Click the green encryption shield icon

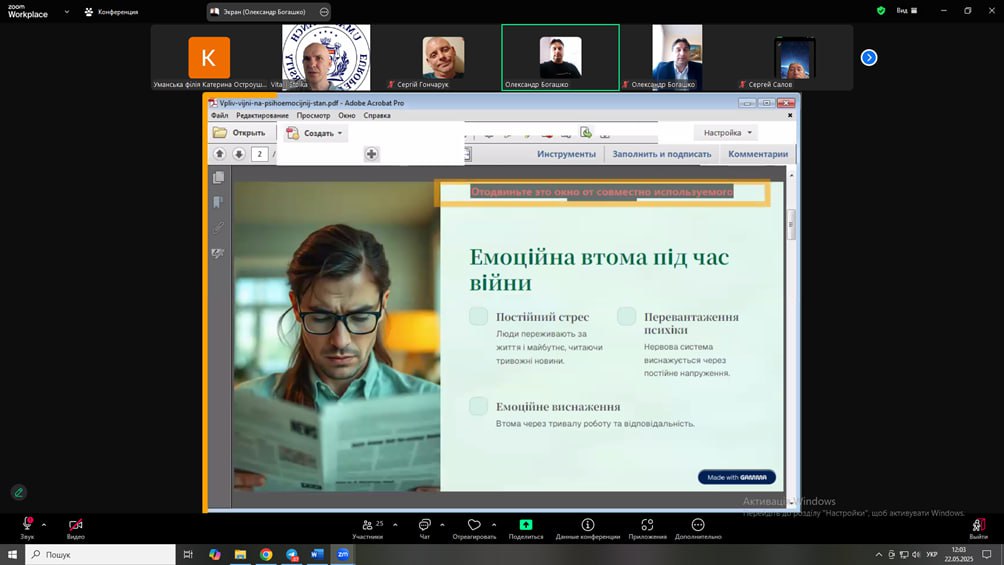[x=881, y=11]
